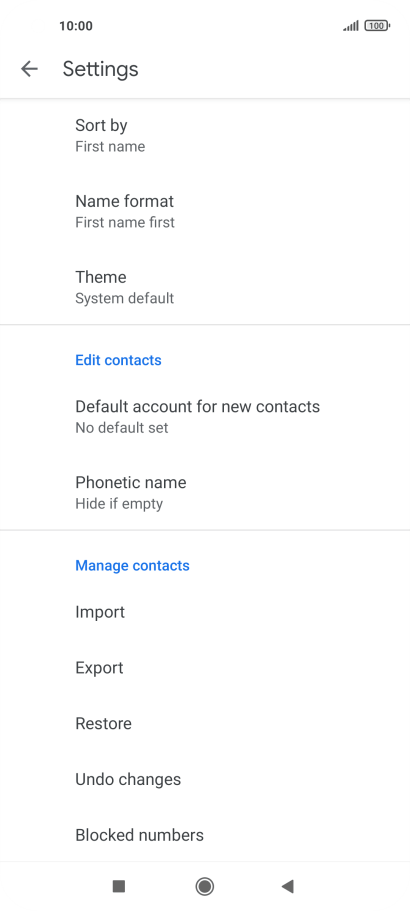
Task: Tap the Edit contacts section header
Action: pyautogui.click(x=118, y=360)
